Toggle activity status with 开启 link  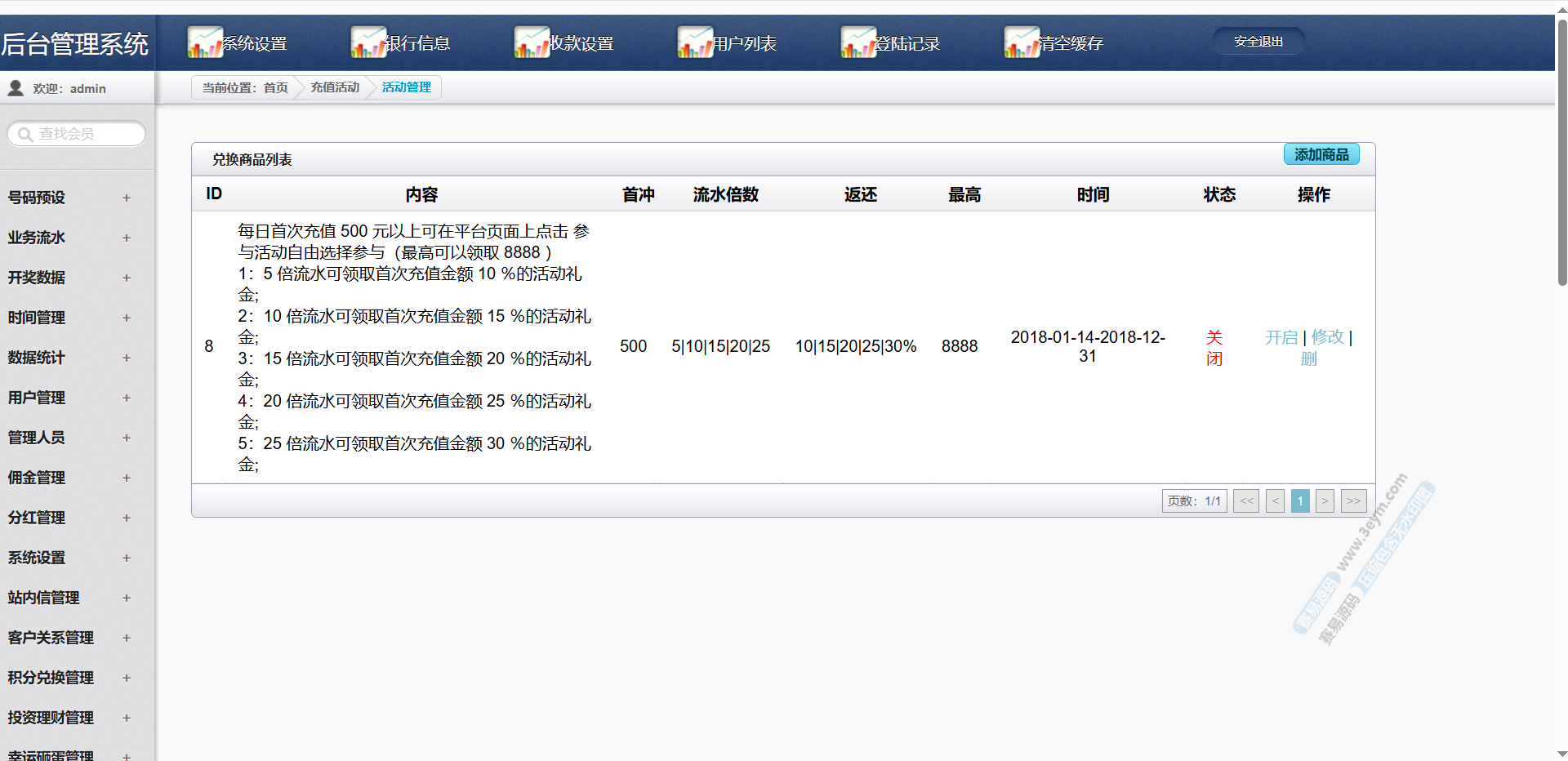[1281, 337]
